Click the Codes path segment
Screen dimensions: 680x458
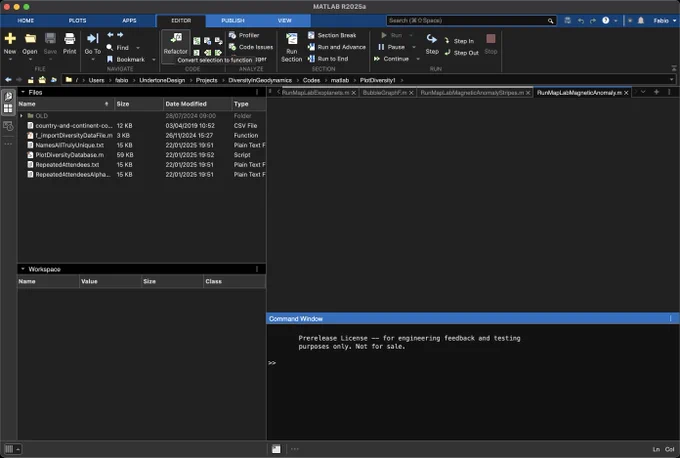(x=311, y=80)
